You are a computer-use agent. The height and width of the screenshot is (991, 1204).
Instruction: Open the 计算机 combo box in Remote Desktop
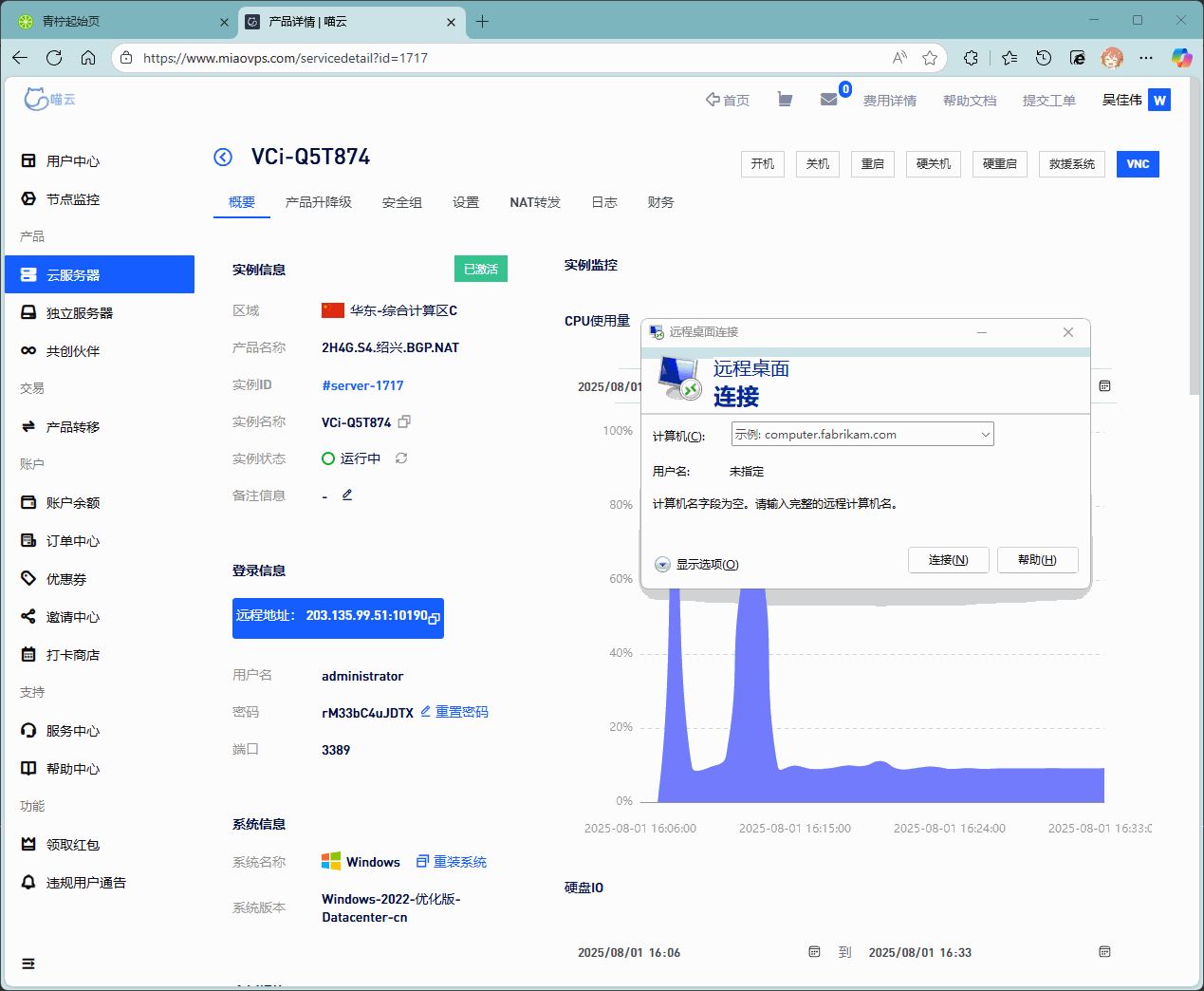click(862, 434)
